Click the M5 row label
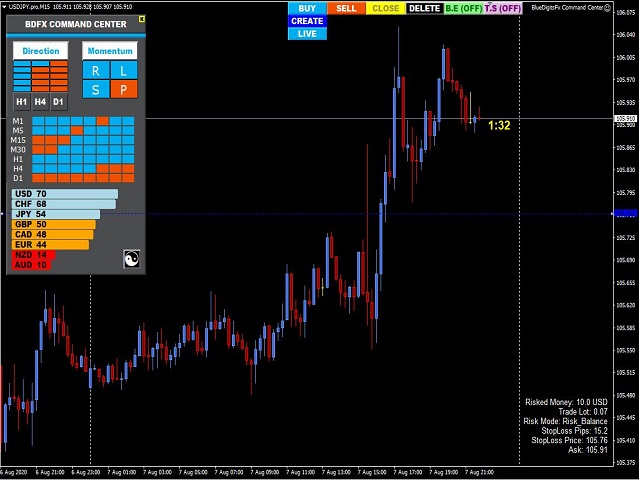640x480 pixels. coord(18,131)
